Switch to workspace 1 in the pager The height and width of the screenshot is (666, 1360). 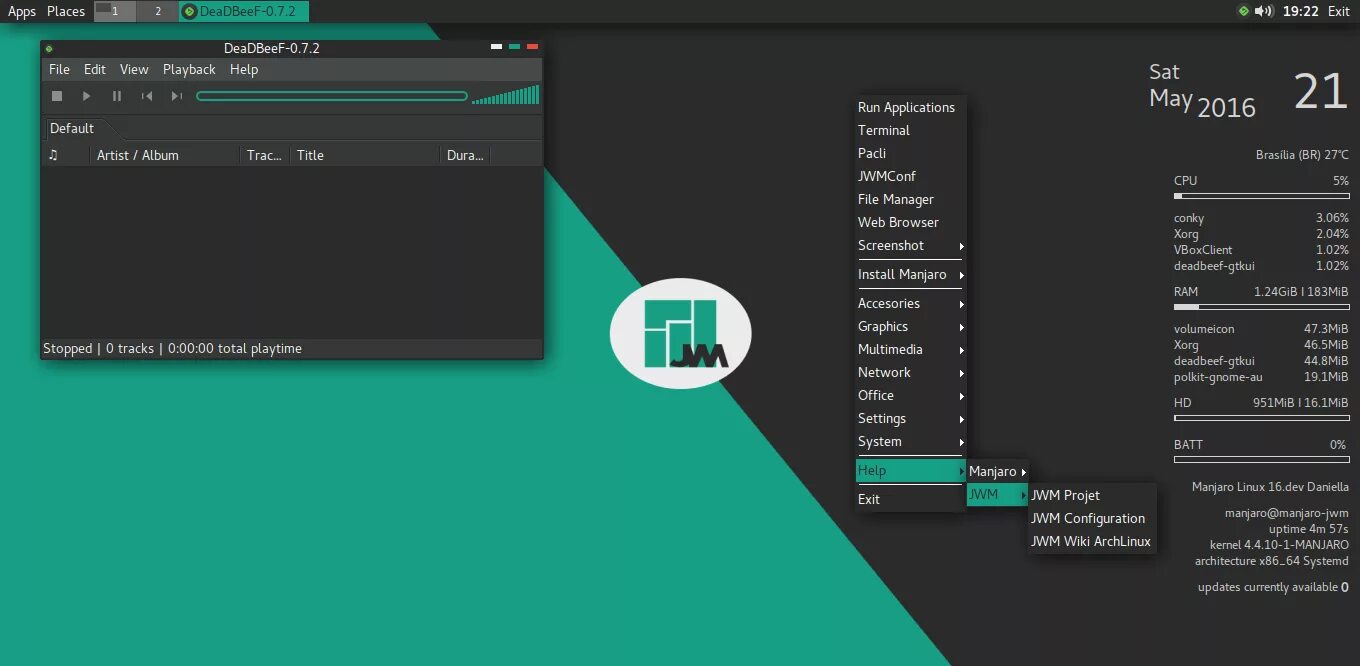tap(115, 11)
